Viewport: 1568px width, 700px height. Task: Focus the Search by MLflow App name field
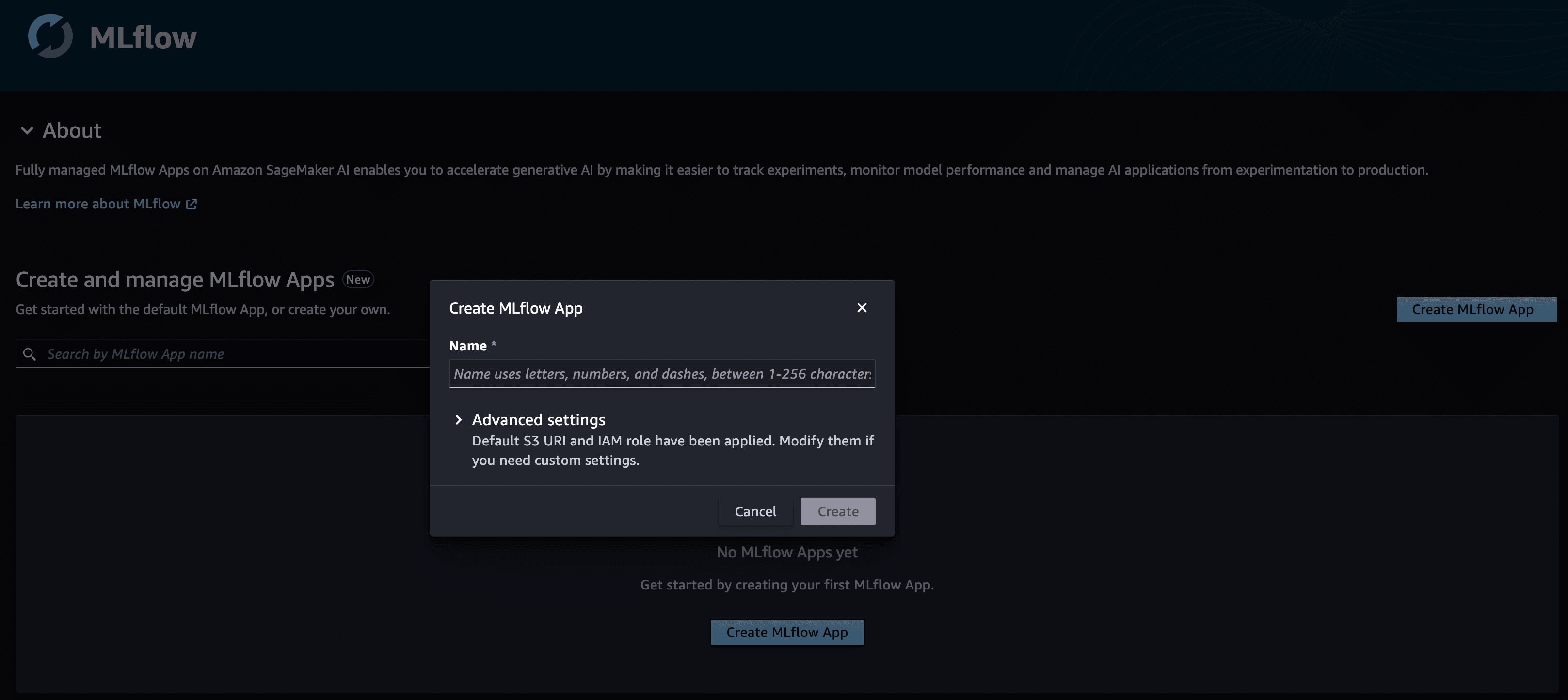pos(223,354)
